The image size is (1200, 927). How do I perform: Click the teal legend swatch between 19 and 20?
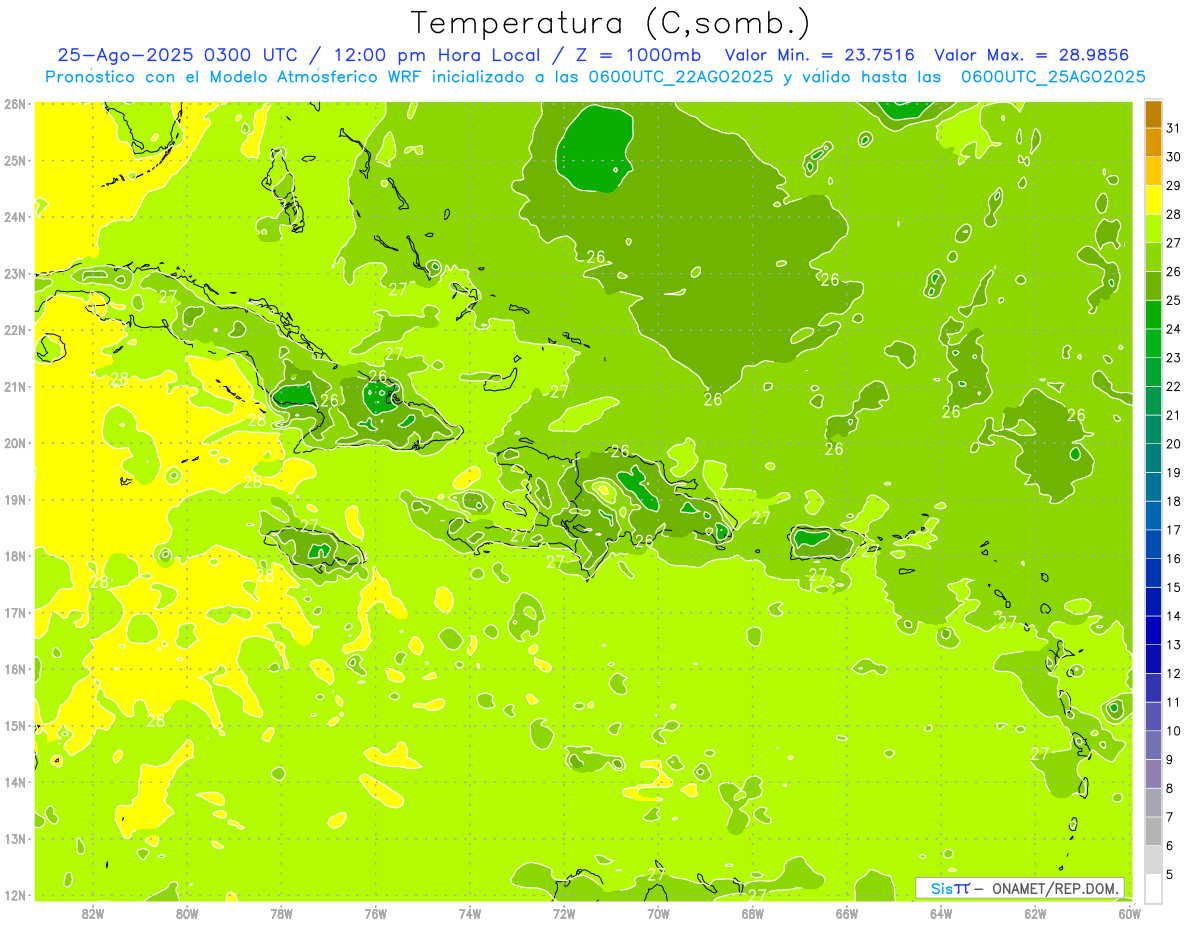pos(1153,458)
